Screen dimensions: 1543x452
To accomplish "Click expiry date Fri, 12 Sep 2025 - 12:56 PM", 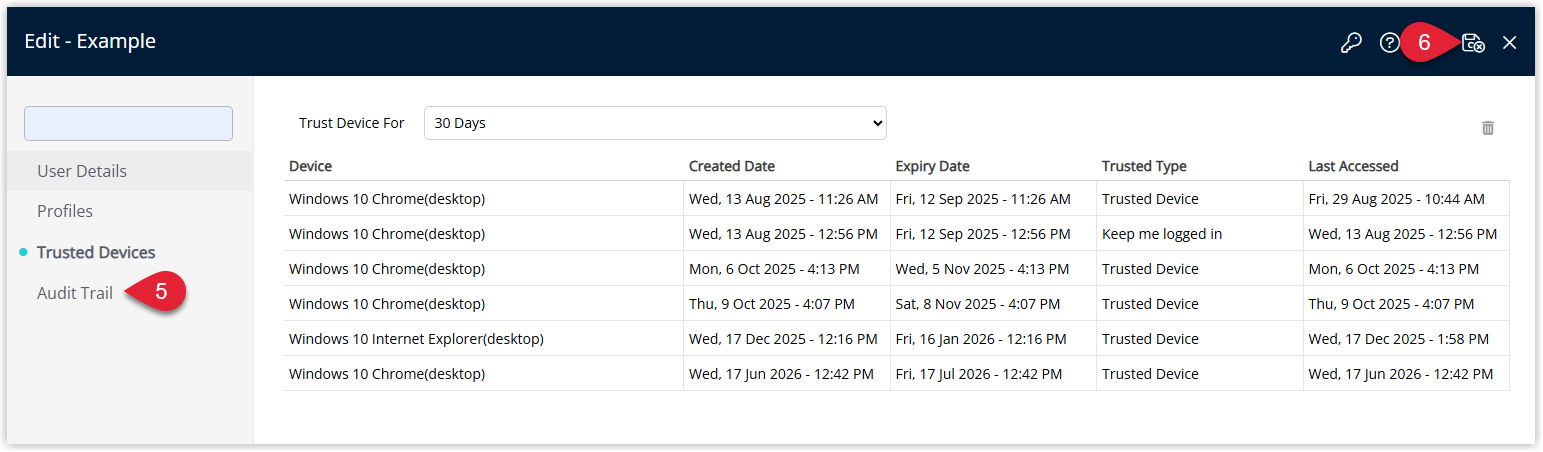I will [x=983, y=234].
